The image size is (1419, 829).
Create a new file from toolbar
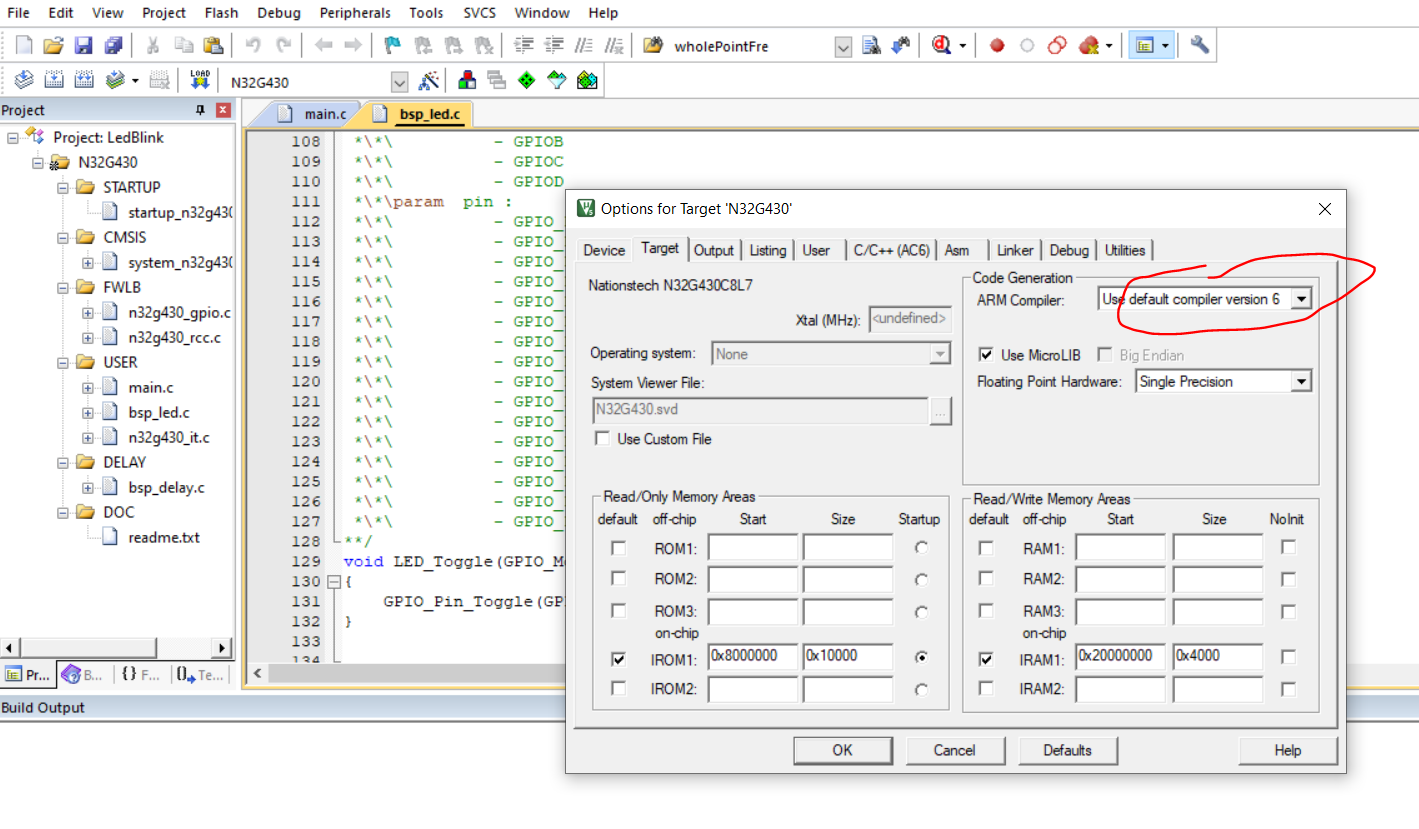[24, 45]
